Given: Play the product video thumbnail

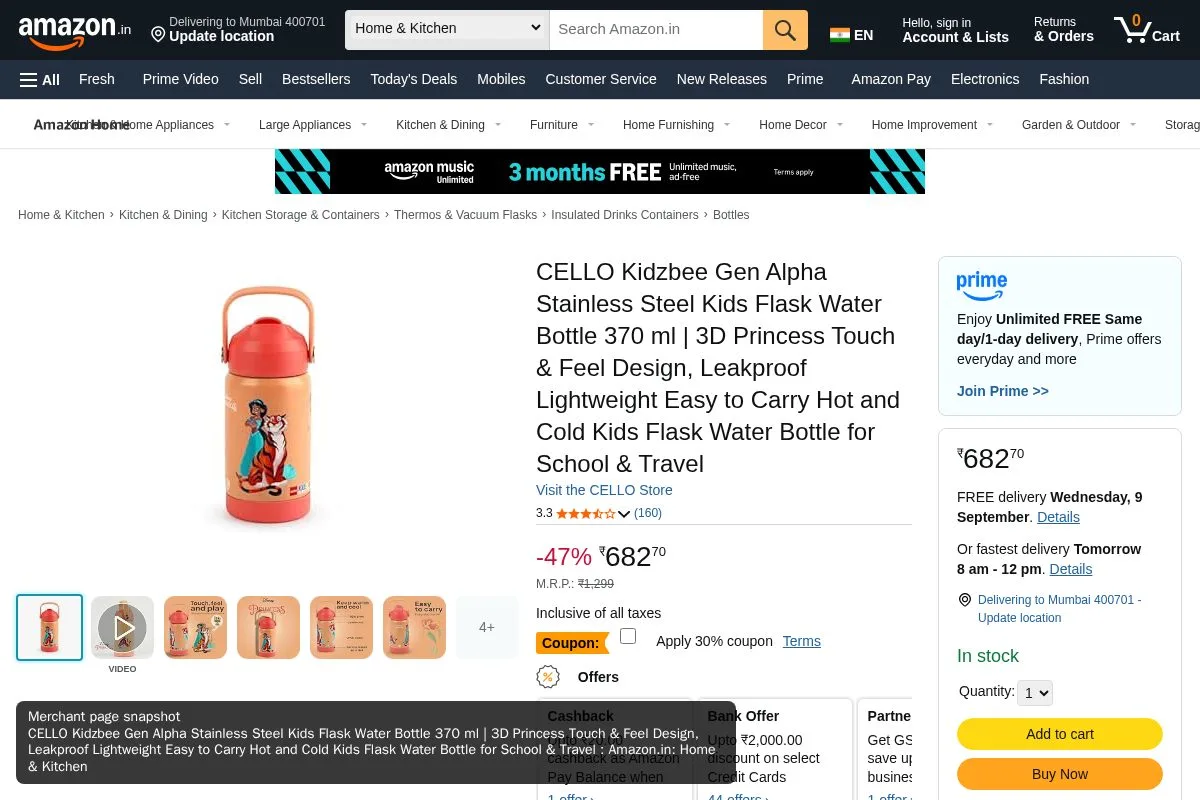Looking at the screenshot, I should tap(122, 628).
